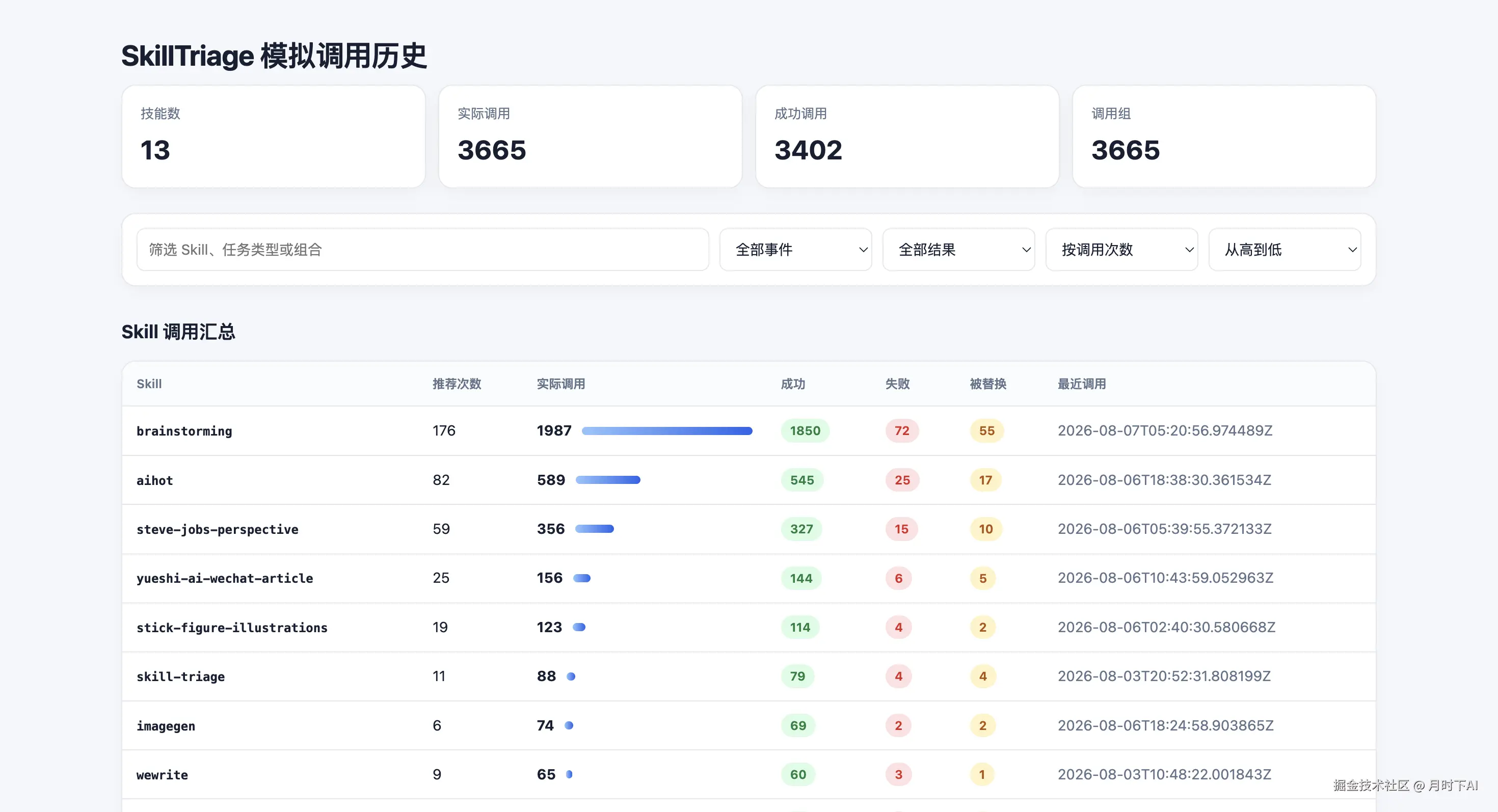Click aihot's recommended count 82
Screen dimensions: 1498x812
click(441, 480)
